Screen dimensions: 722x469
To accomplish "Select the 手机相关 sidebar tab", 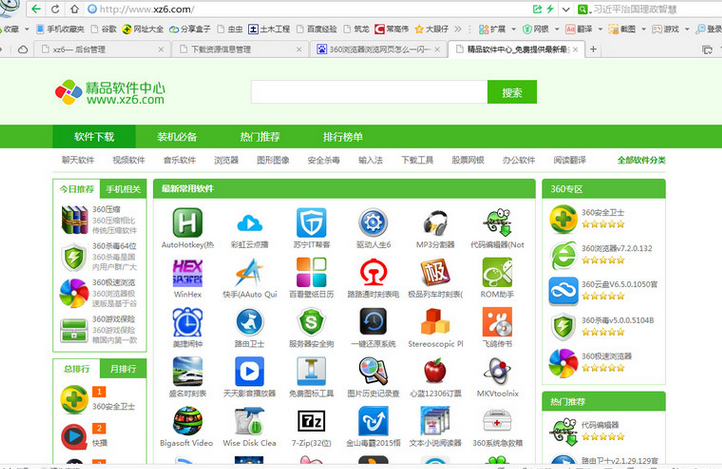I will (x=124, y=189).
